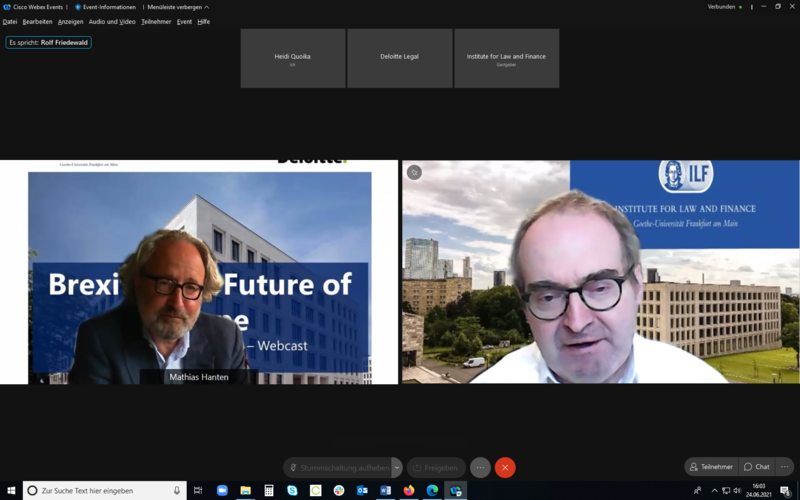Collapse menu bar with Menüleiste verbergen
Image resolution: width=800 pixels, height=500 pixels.
pos(178,7)
